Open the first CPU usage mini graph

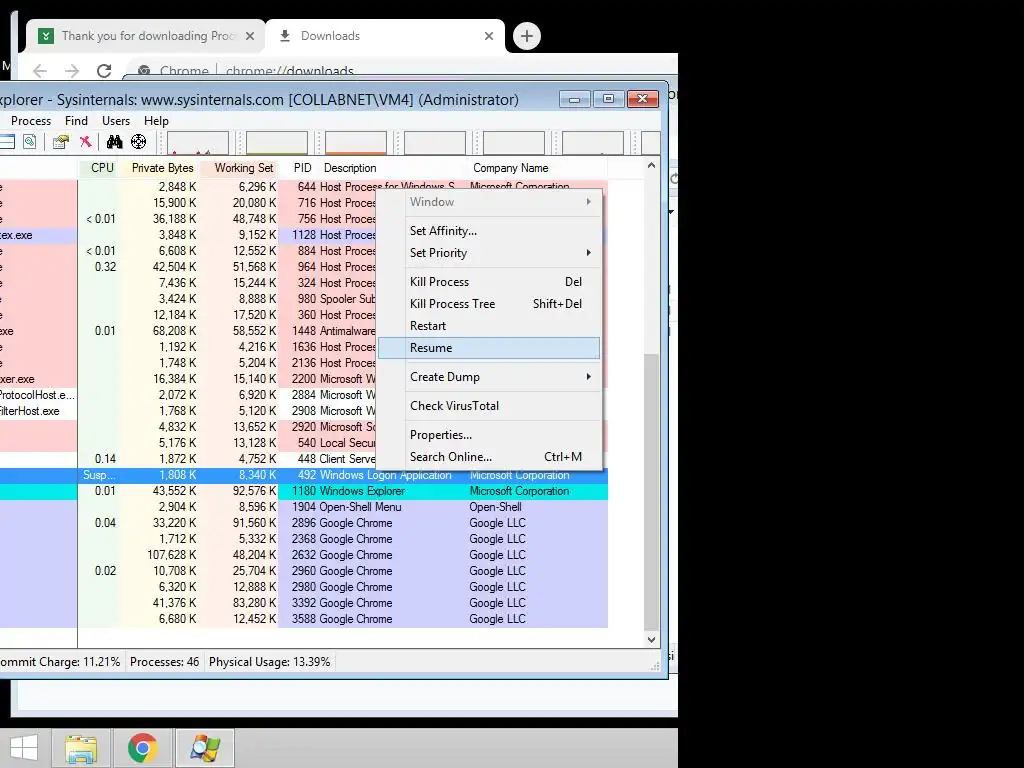point(198,142)
